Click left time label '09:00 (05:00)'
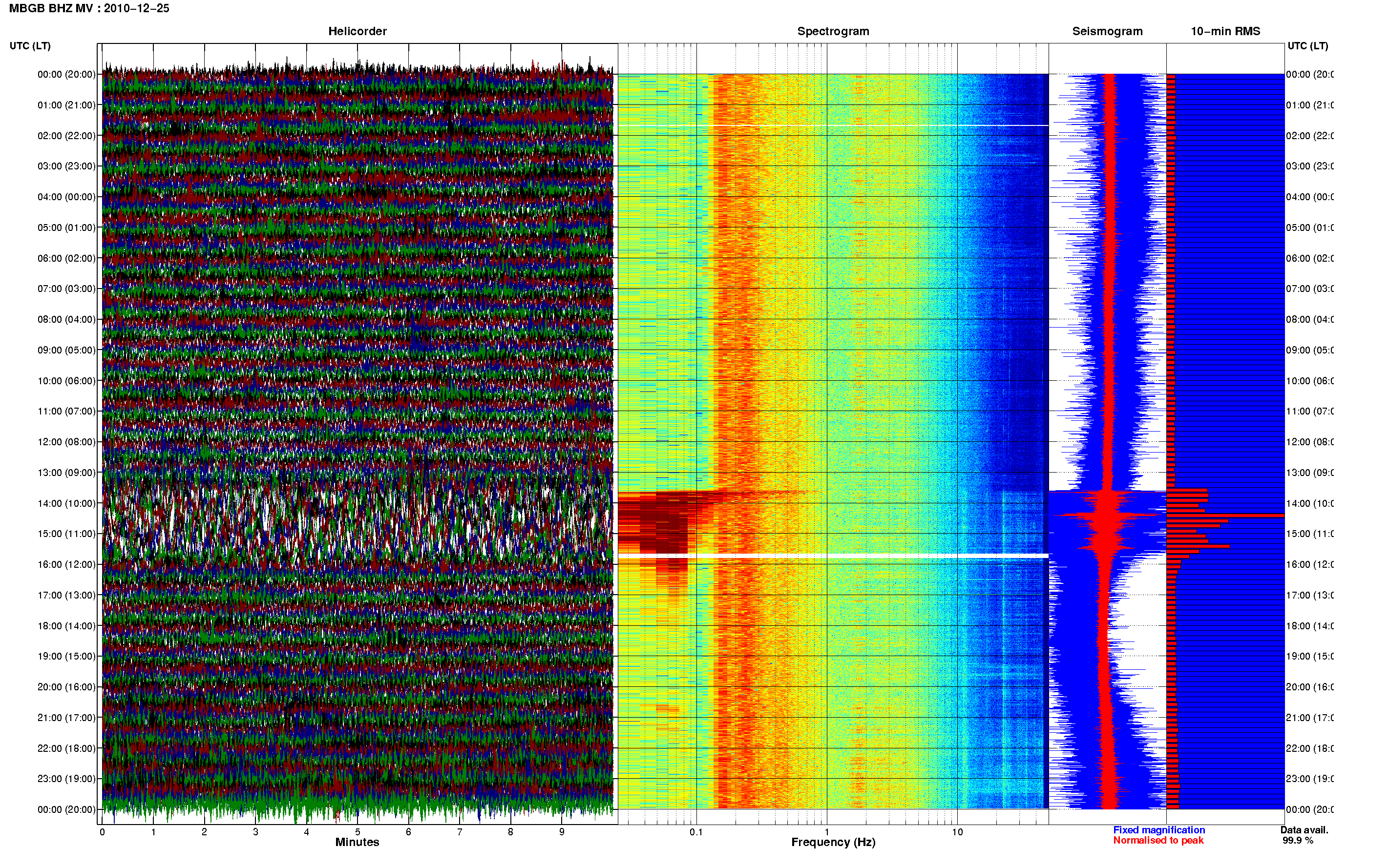 coord(66,350)
